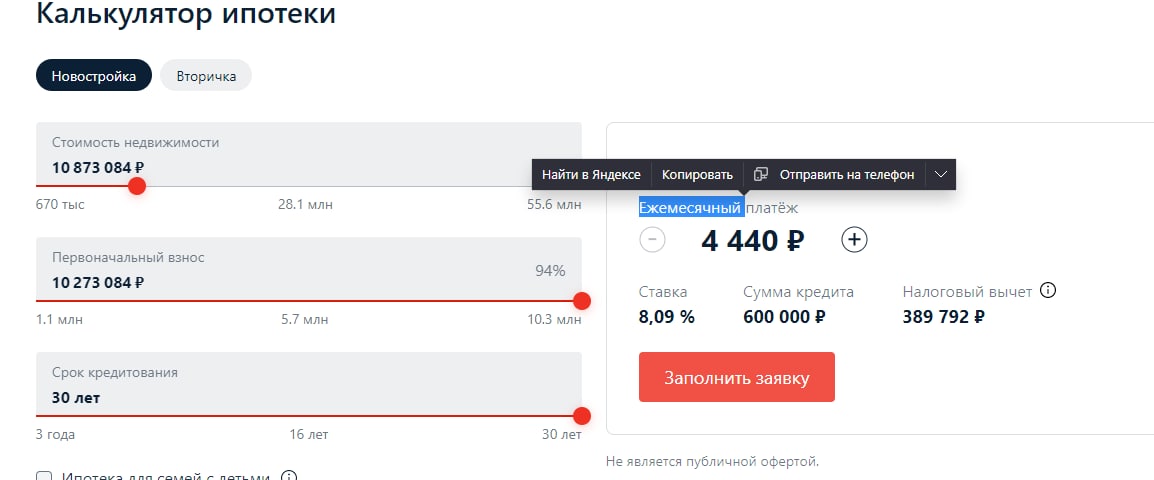Screen dimensions: 1154x480
Task: Click the 4 440 ₽ payment amount
Action: [x=753, y=241]
